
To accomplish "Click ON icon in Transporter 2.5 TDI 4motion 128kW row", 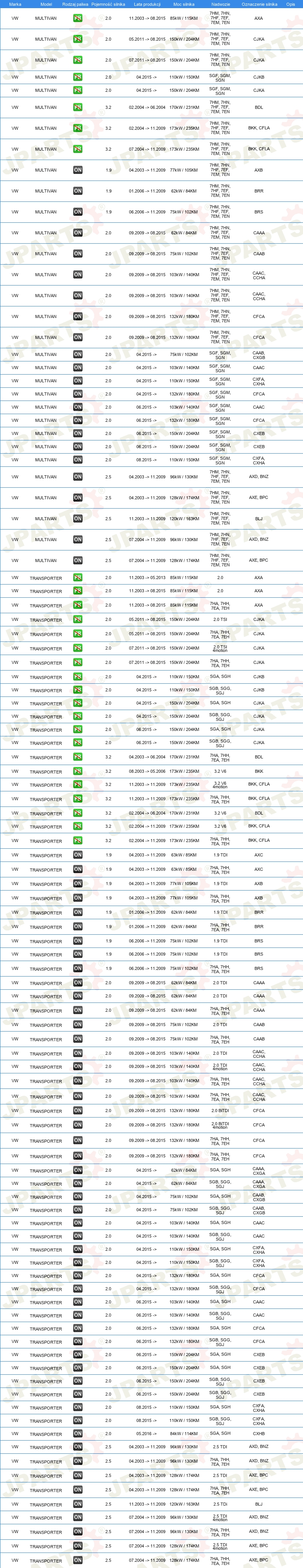I will (x=78, y=1546).
